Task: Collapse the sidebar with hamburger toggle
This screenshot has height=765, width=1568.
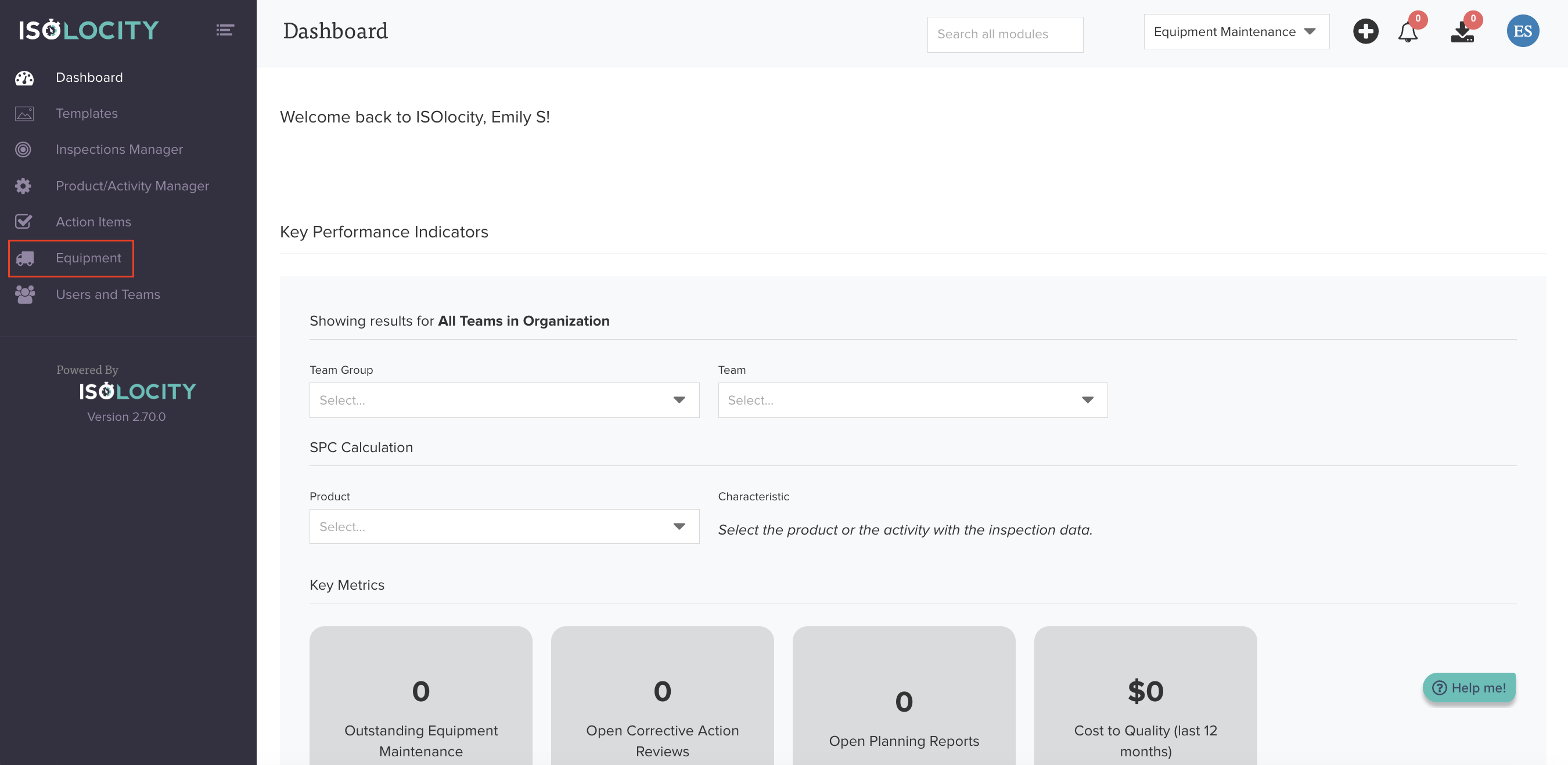Action: tap(225, 30)
